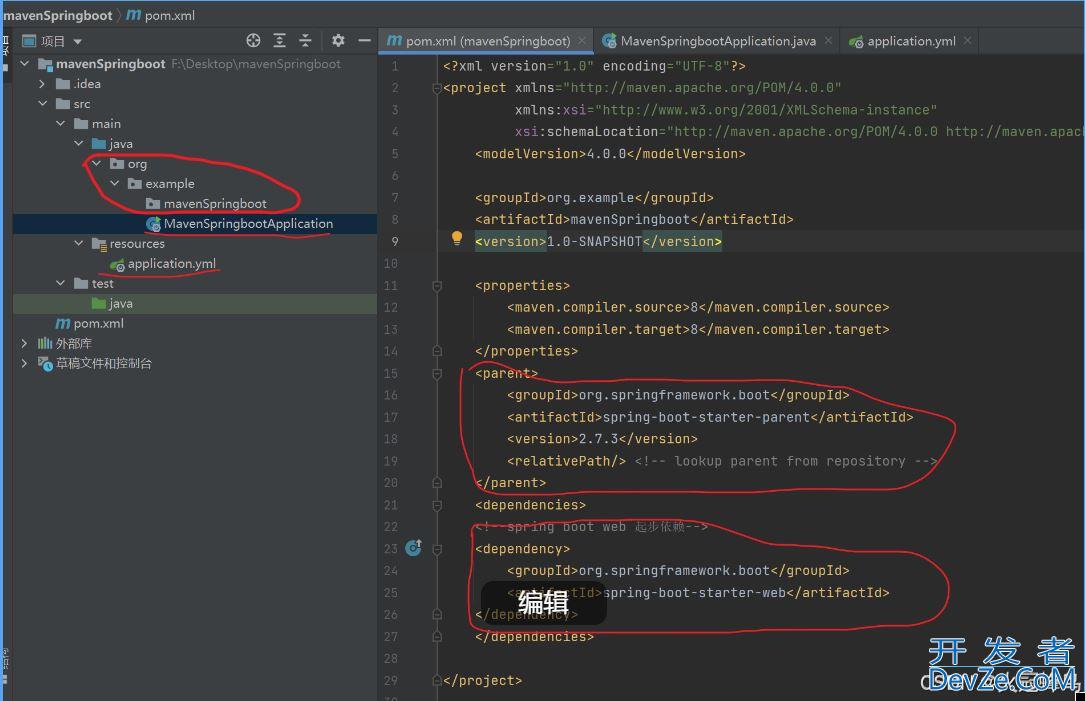Fold the dependencies block on line 21

point(437,505)
